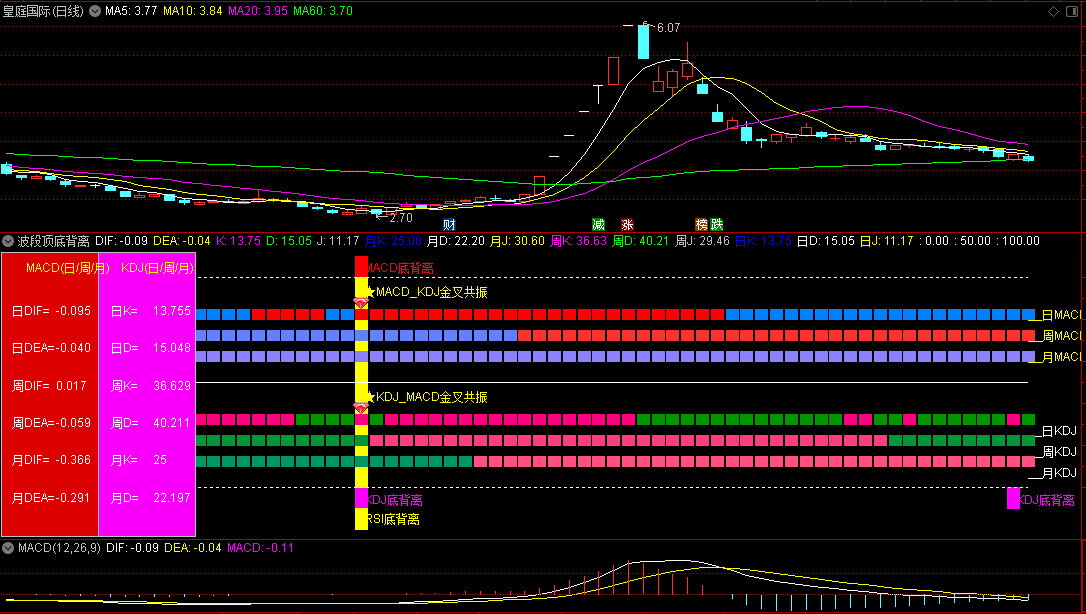Click the 皇庭国际(日线) chart title

click(43, 11)
